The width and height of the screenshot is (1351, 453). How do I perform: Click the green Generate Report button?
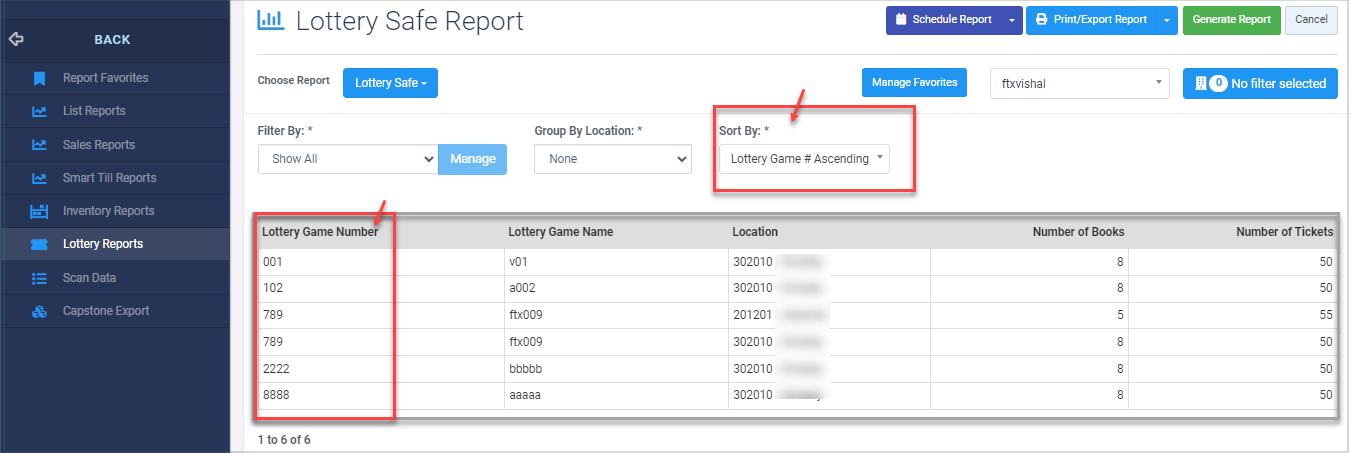coord(1231,19)
